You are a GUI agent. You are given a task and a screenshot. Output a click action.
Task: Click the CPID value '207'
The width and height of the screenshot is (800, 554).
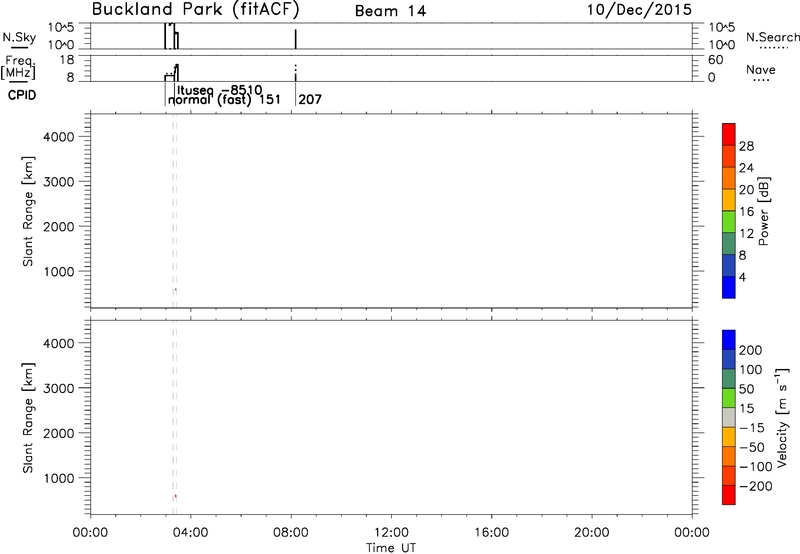(310, 99)
